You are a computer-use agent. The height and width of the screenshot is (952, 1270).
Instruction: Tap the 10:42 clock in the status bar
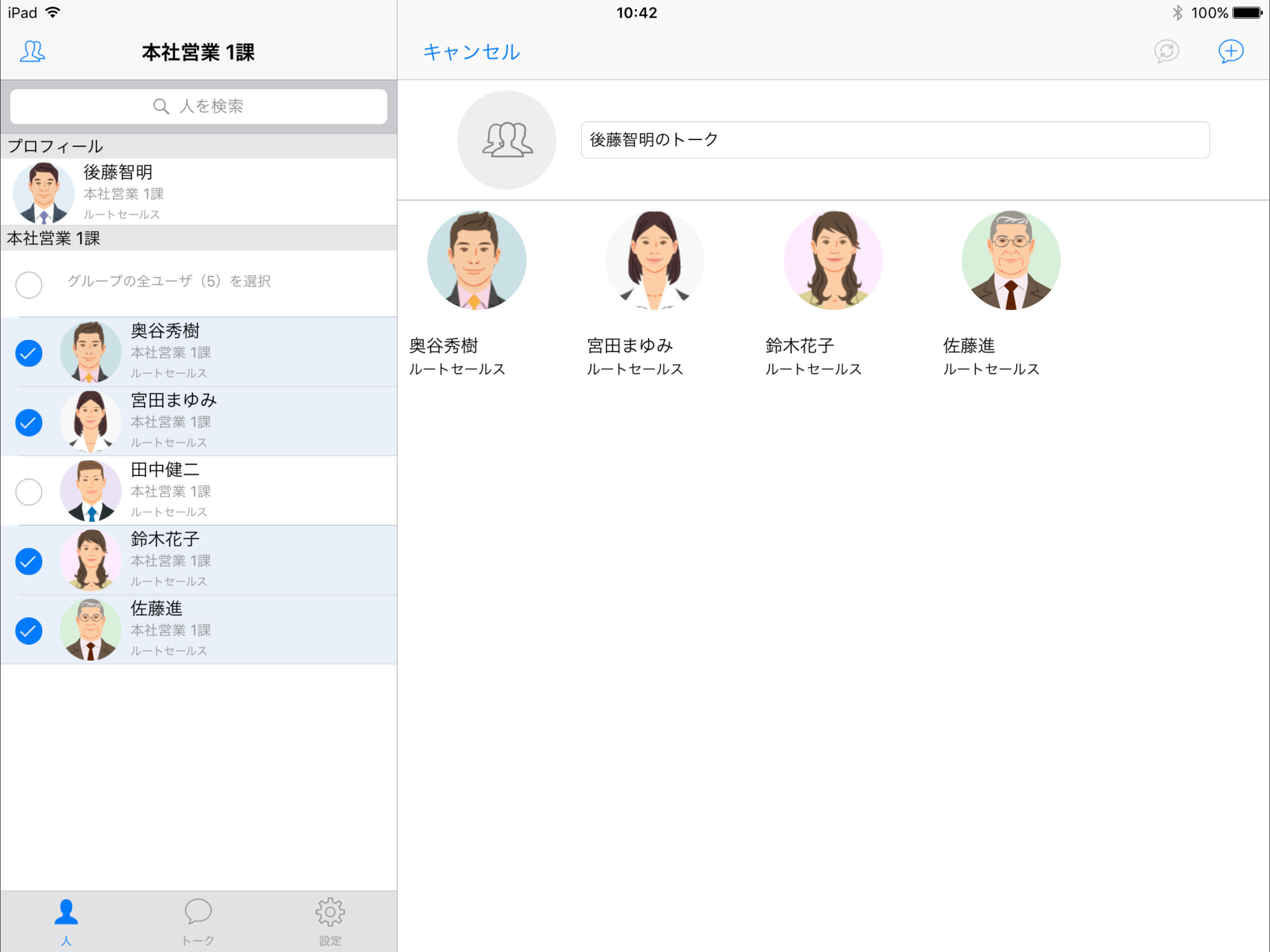637,13
